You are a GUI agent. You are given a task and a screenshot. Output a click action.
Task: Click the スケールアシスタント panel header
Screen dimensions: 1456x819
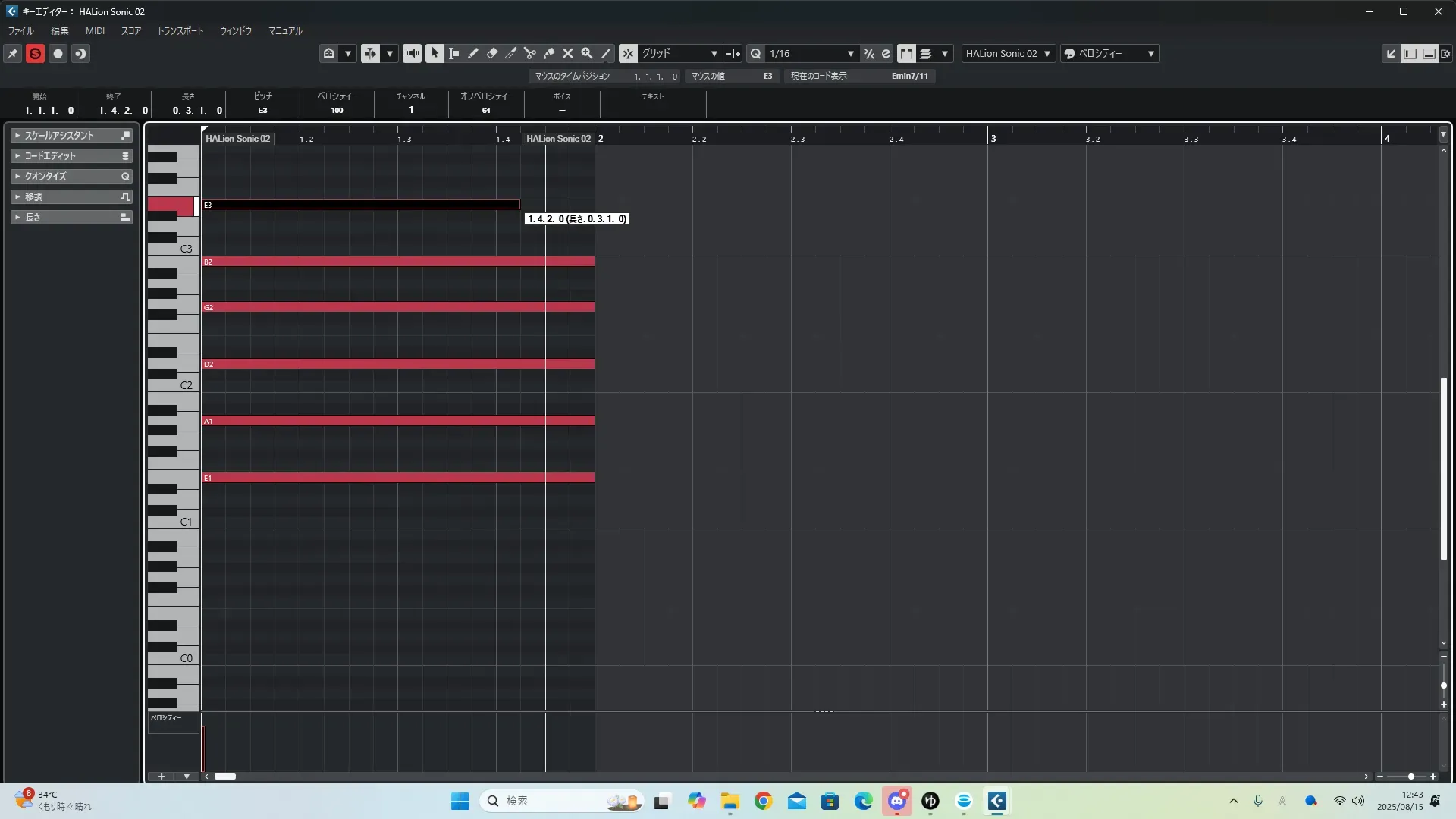(x=72, y=135)
